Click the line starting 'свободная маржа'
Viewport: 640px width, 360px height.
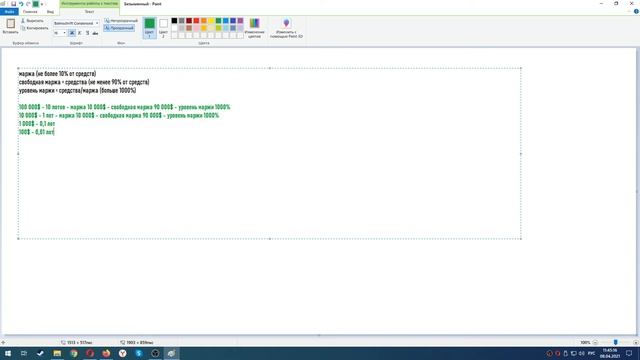(x=84, y=82)
